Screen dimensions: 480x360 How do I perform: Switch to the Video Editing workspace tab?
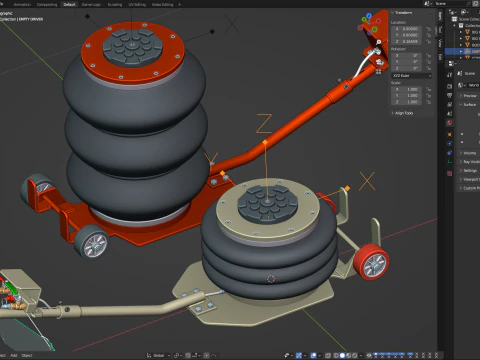162,4
